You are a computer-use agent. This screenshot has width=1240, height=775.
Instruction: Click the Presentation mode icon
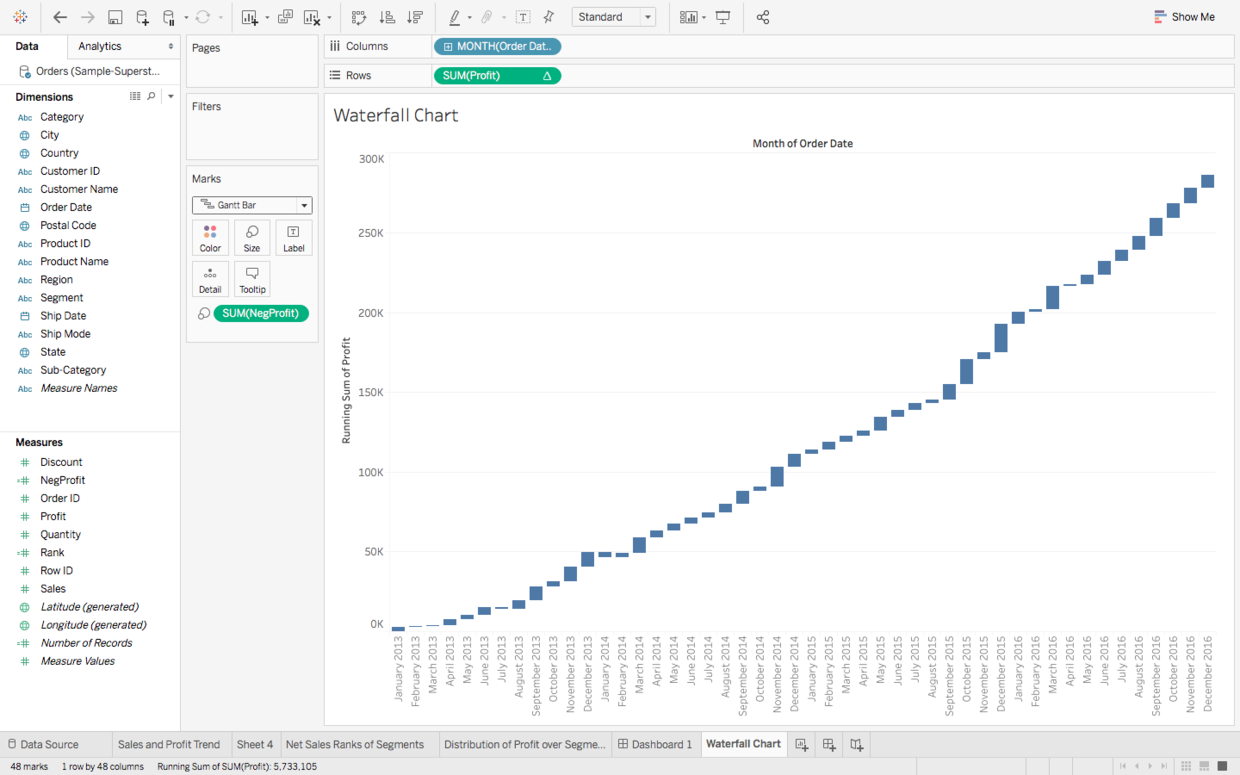pyautogui.click(x=723, y=17)
